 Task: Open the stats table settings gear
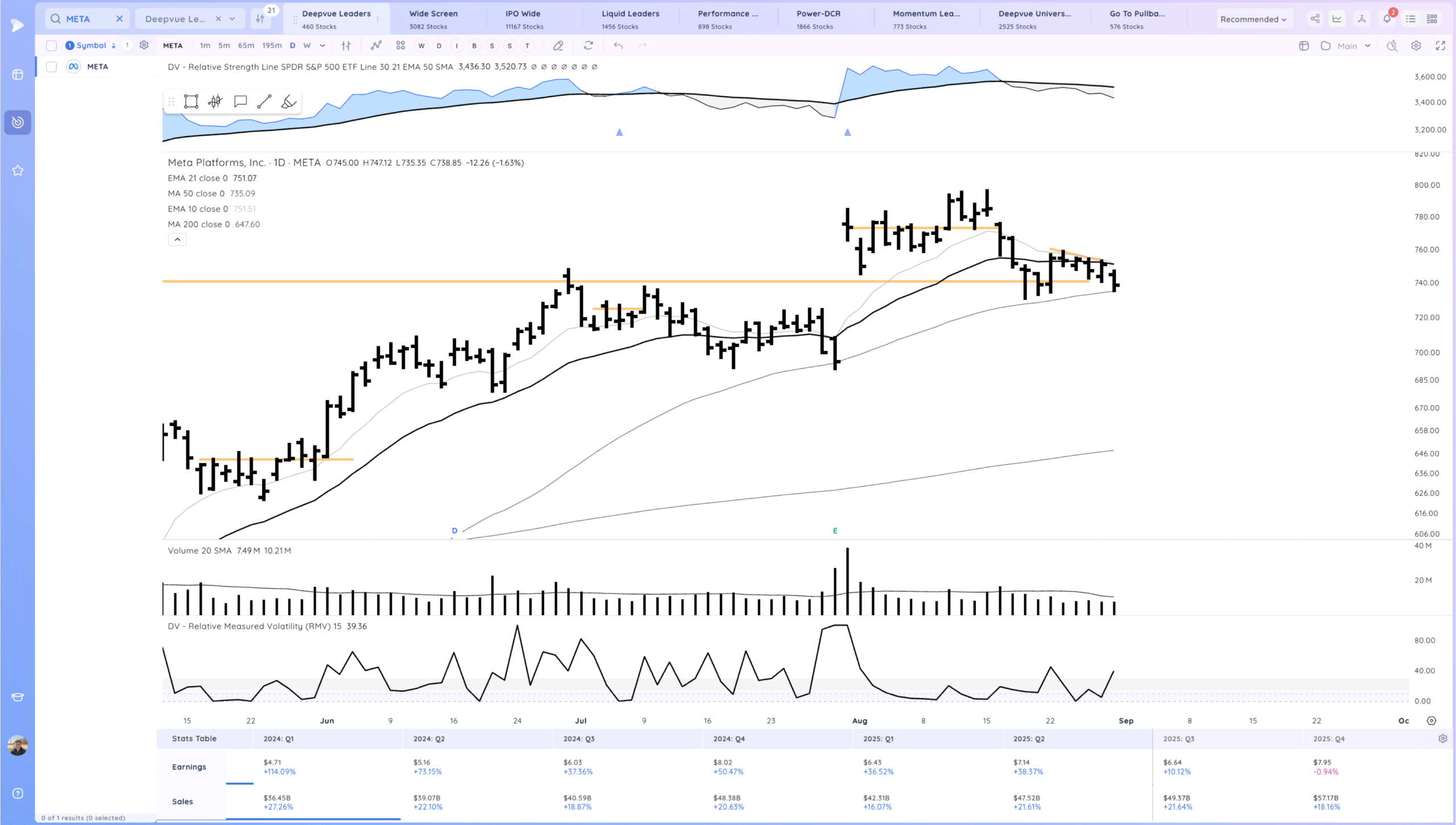[x=1443, y=739]
